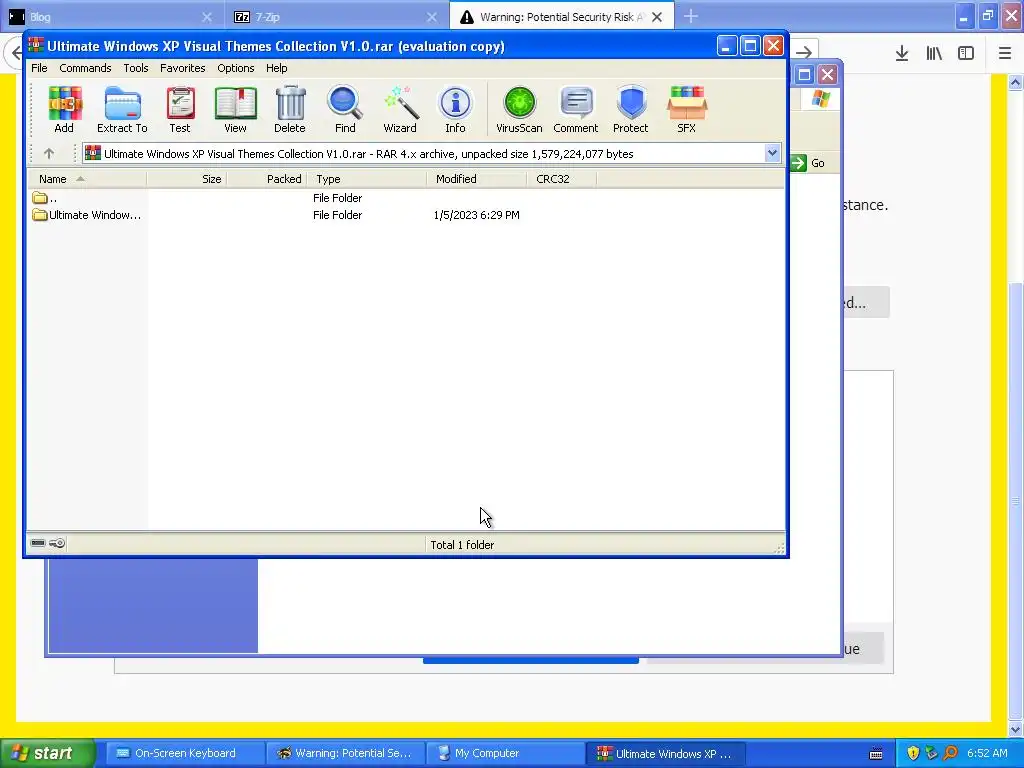This screenshot has height=768, width=1024.
Task: Launch the Wizard wand tool
Action: tap(400, 110)
